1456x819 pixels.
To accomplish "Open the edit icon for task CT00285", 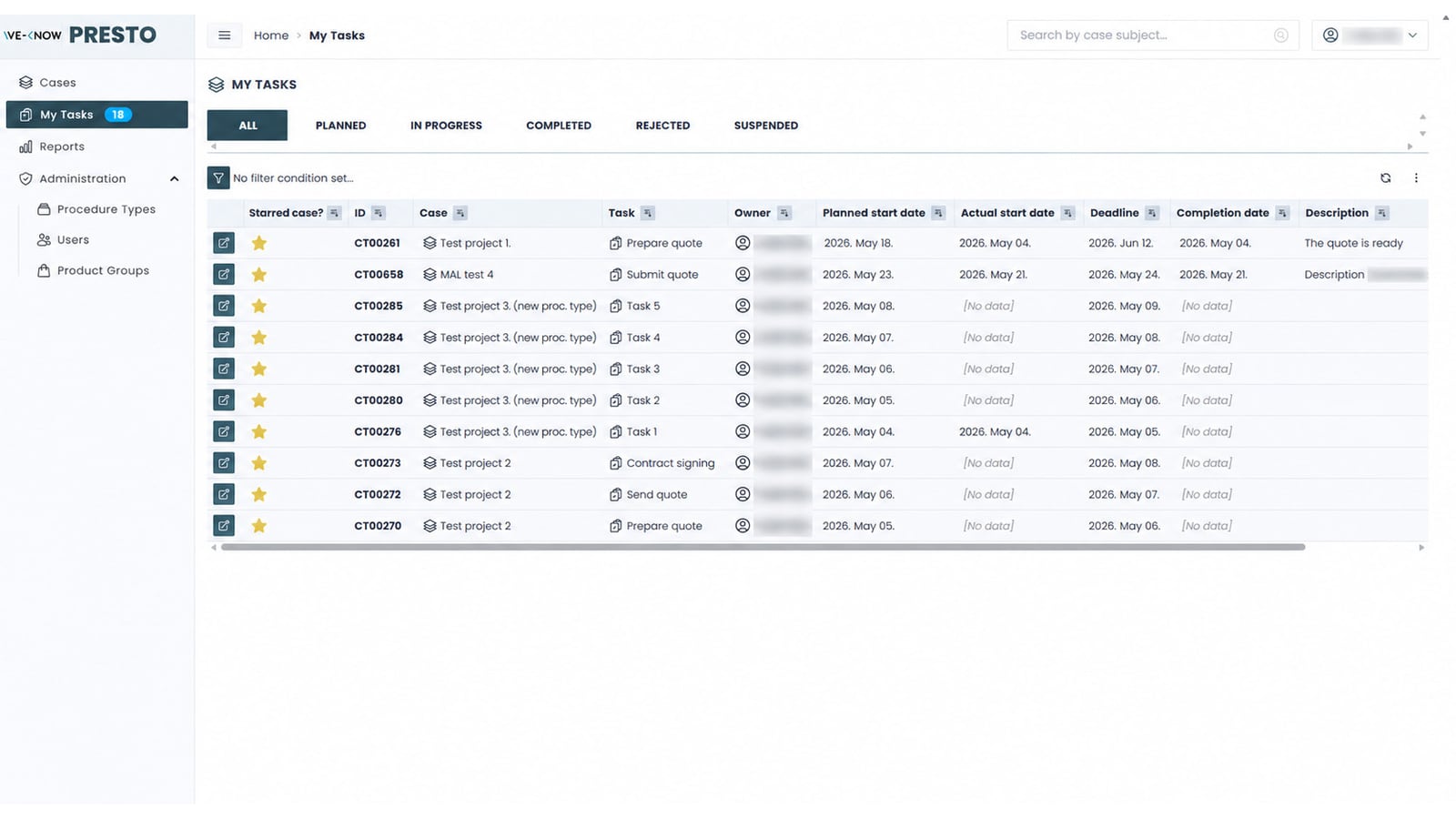I will 224,306.
